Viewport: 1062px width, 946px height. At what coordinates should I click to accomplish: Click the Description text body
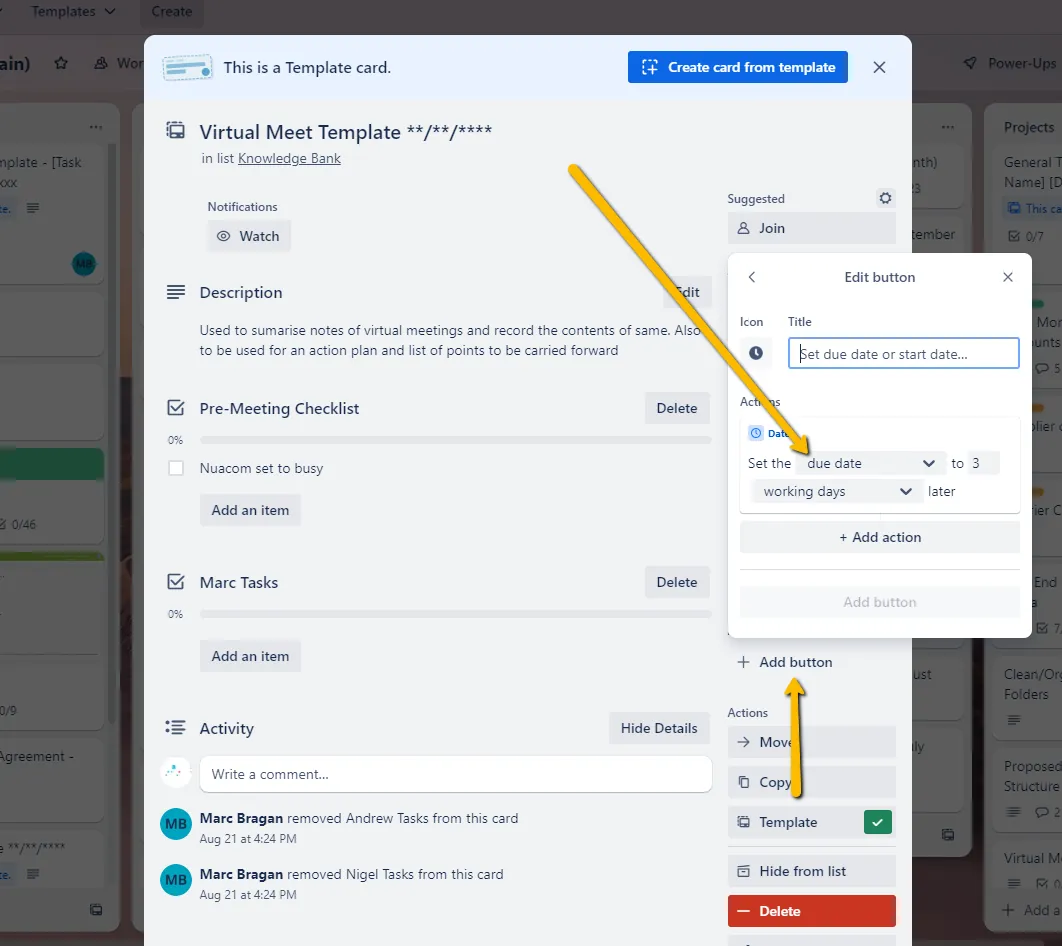pos(450,341)
